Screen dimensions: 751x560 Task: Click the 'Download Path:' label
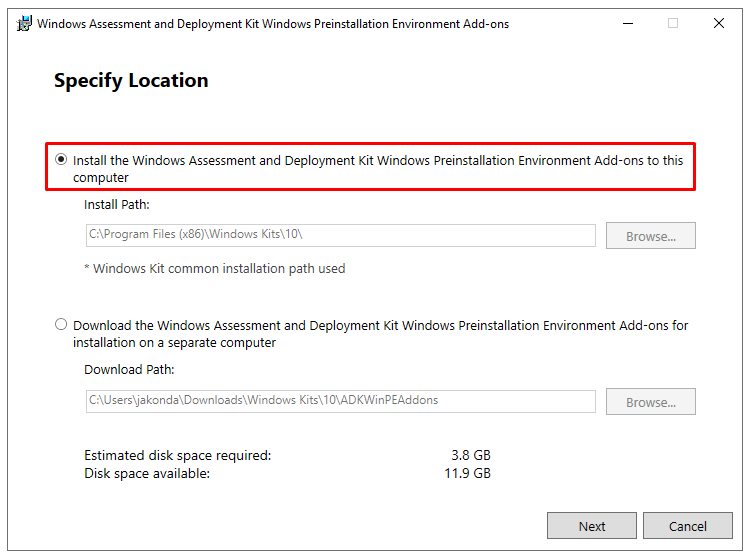[129, 369]
